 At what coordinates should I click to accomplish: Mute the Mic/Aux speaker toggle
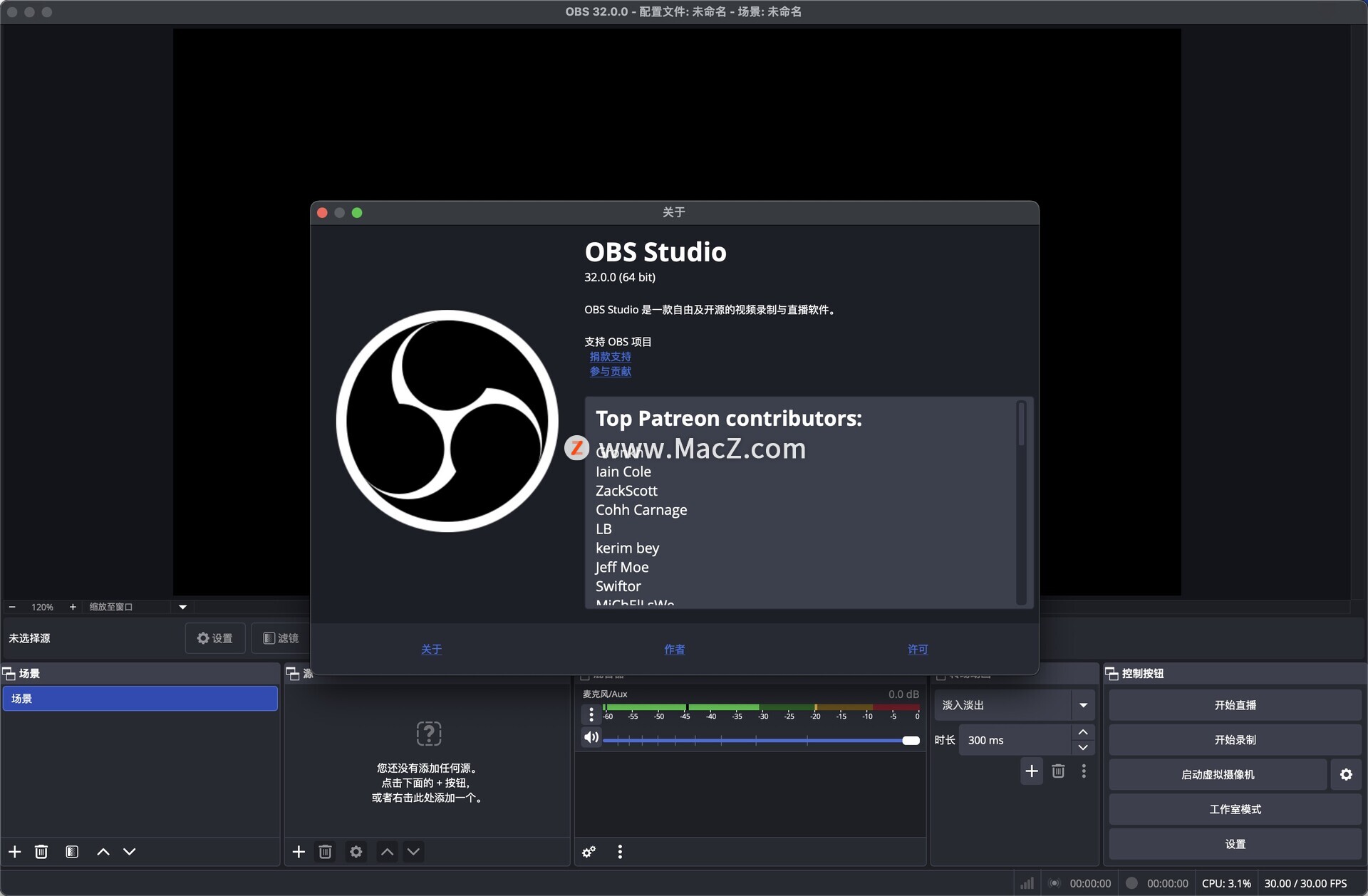click(x=591, y=737)
